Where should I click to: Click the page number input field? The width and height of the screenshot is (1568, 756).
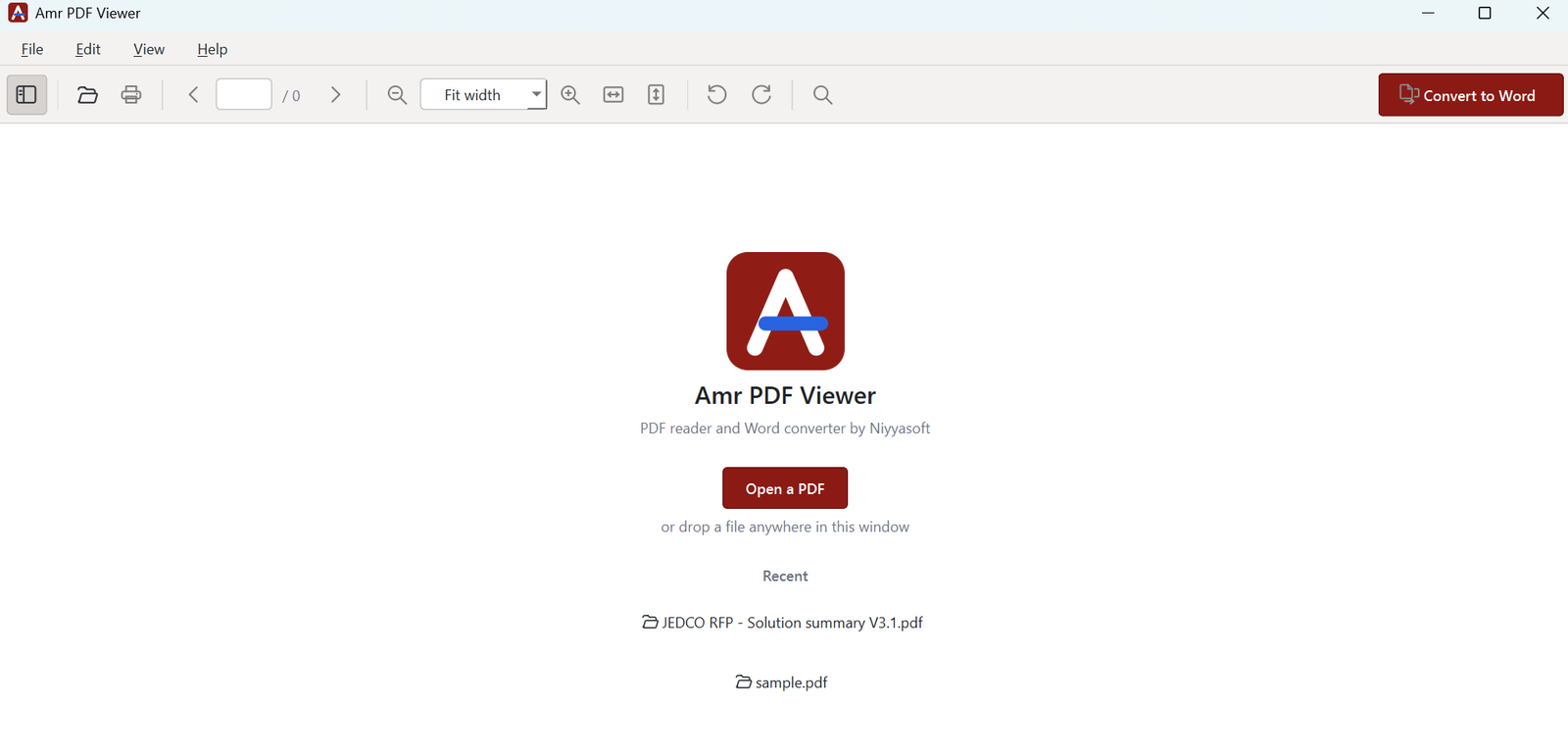(x=244, y=94)
